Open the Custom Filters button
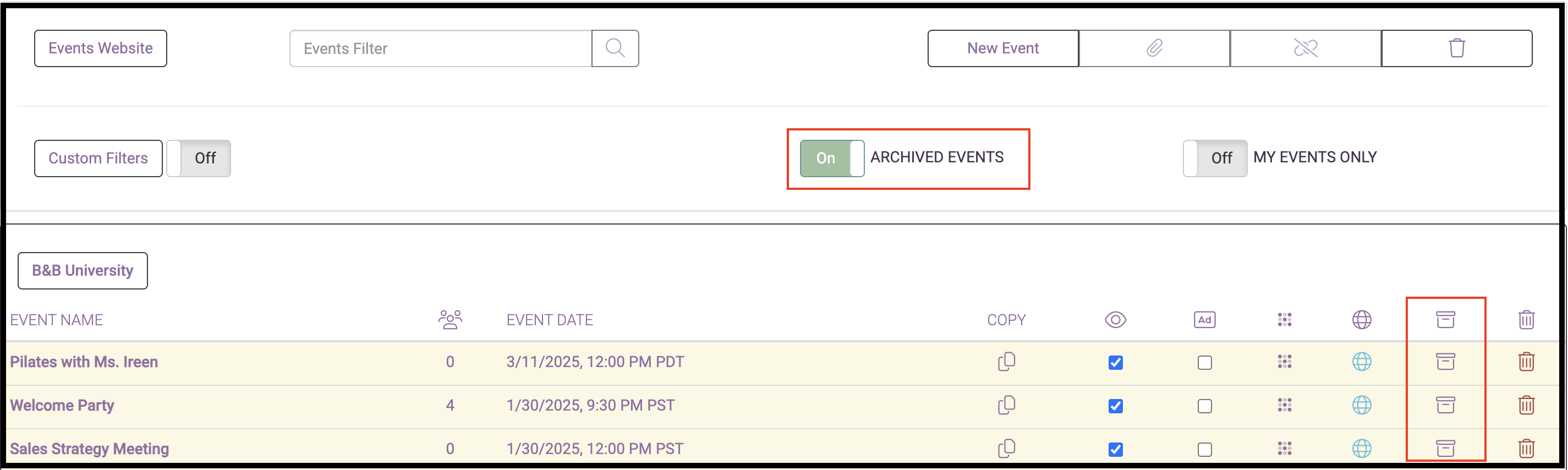1568x470 pixels. (x=98, y=159)
